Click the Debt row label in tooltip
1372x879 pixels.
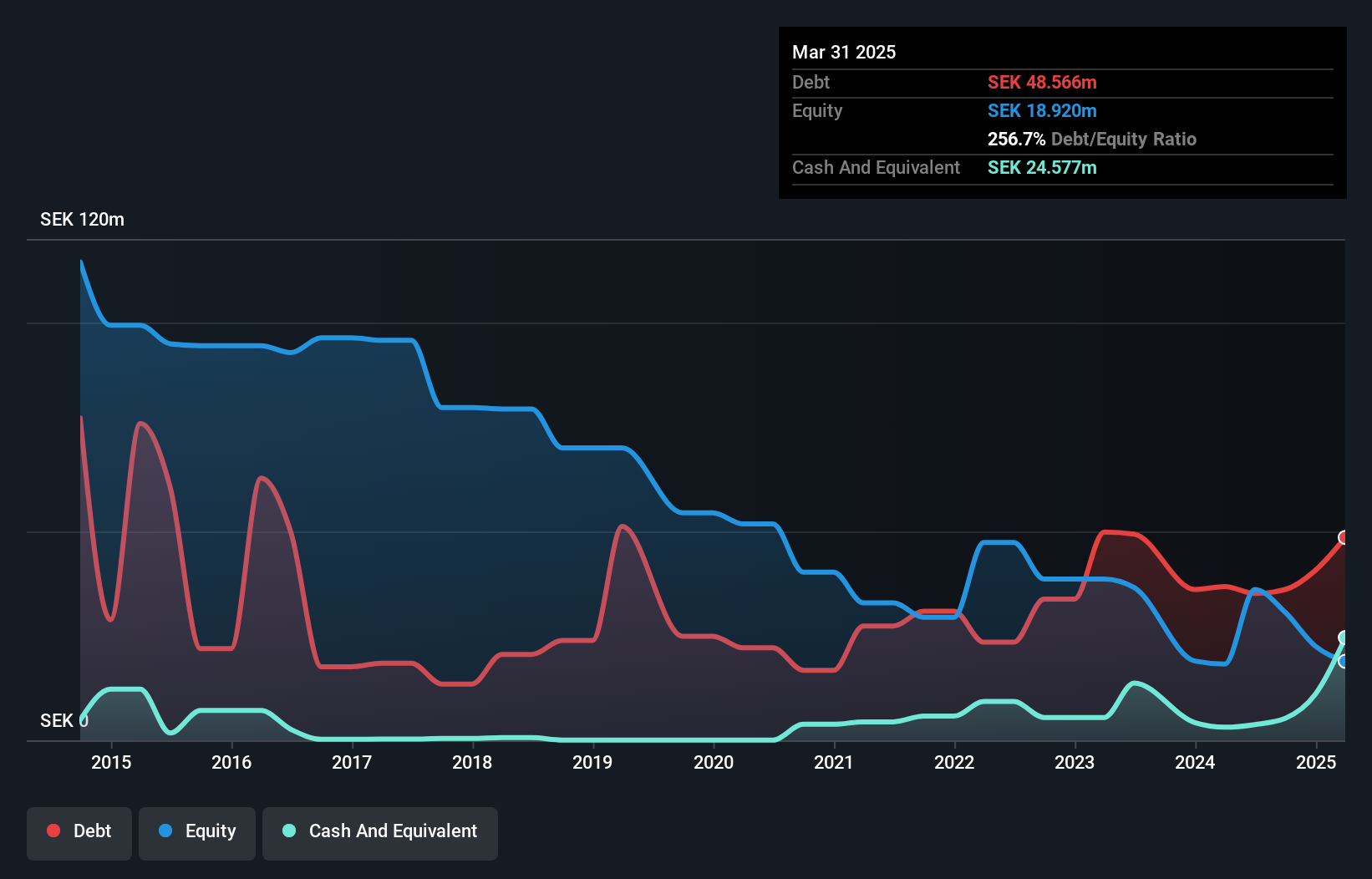pos(810,82)
